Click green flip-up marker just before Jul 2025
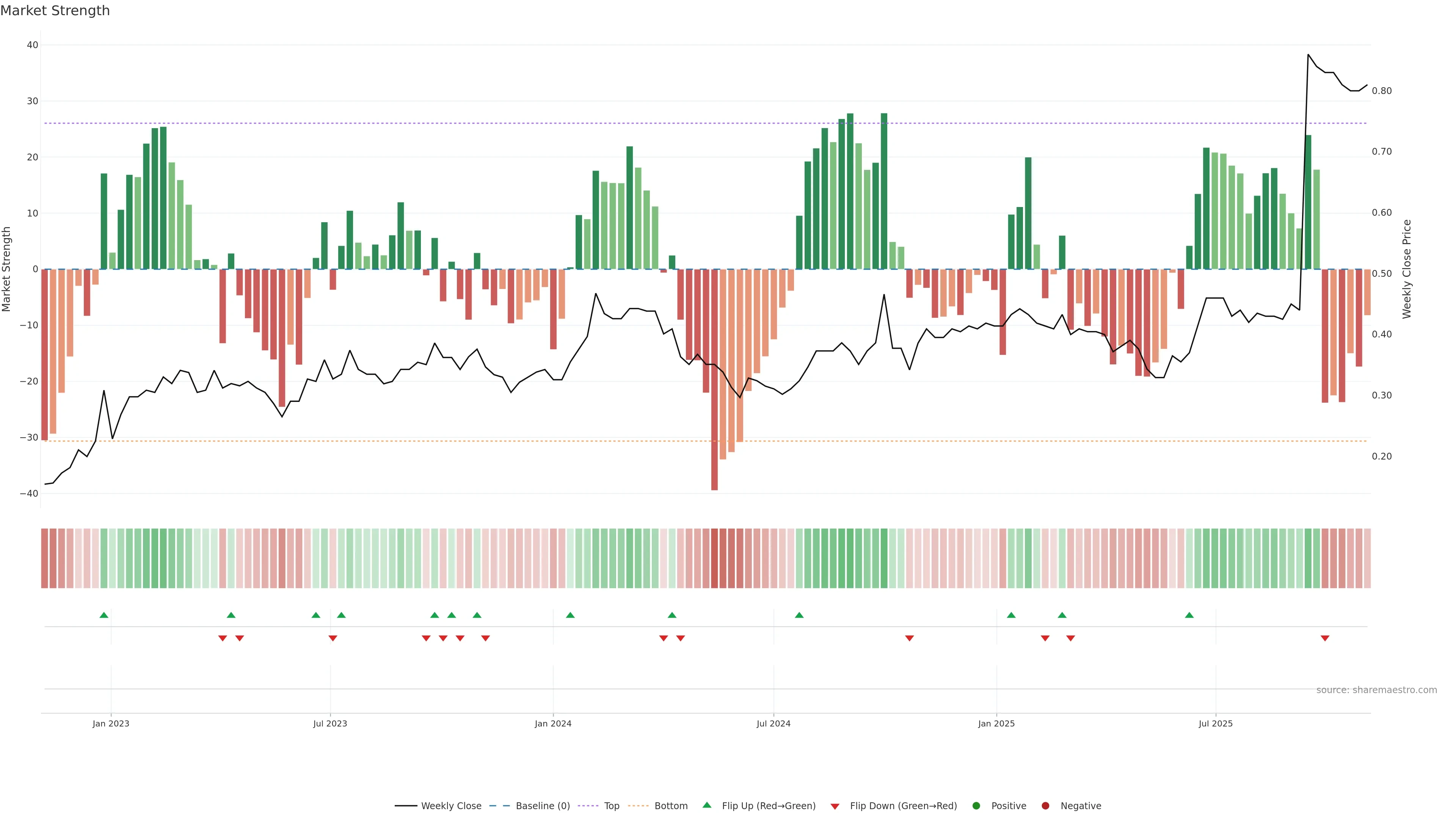Viewport: 1456px width, 819px height. coord(1189,615)
